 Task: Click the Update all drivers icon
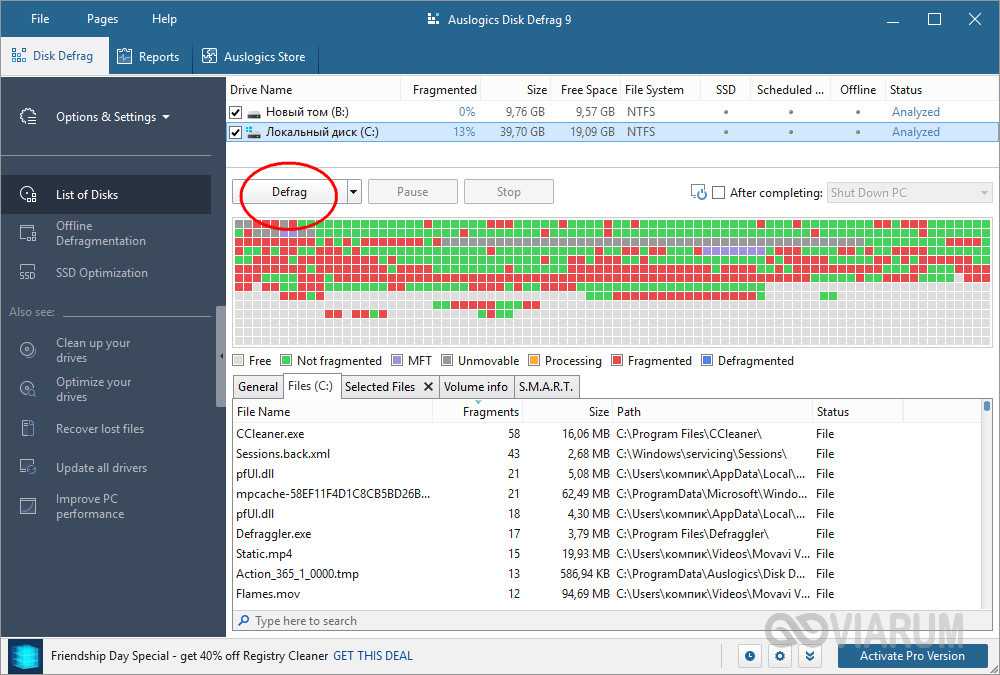pos(28,468)
